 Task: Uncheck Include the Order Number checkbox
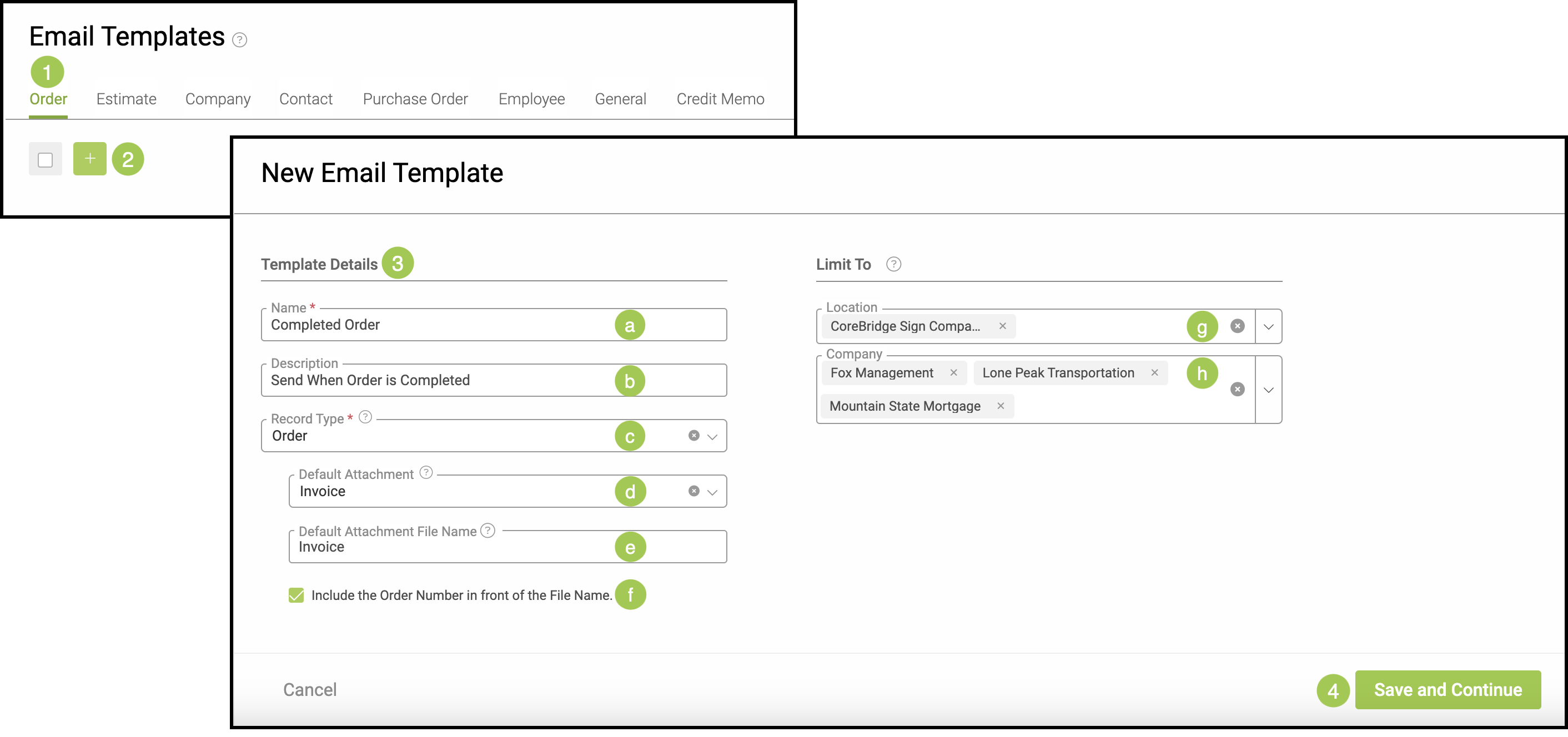[x=296, y=595]
